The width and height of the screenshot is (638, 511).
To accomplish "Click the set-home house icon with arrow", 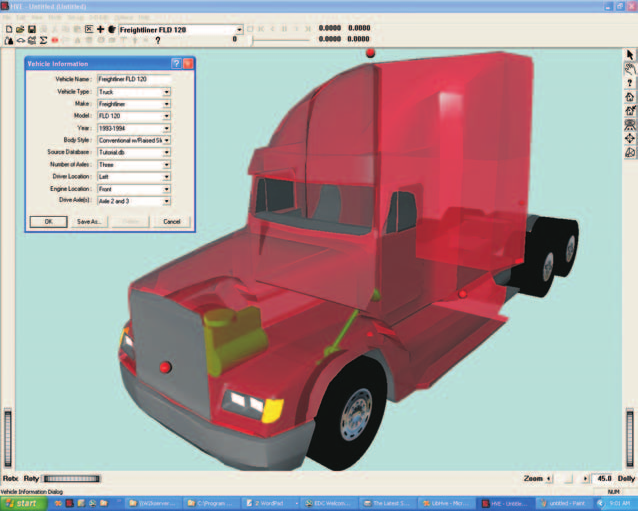I will (630, 110).
